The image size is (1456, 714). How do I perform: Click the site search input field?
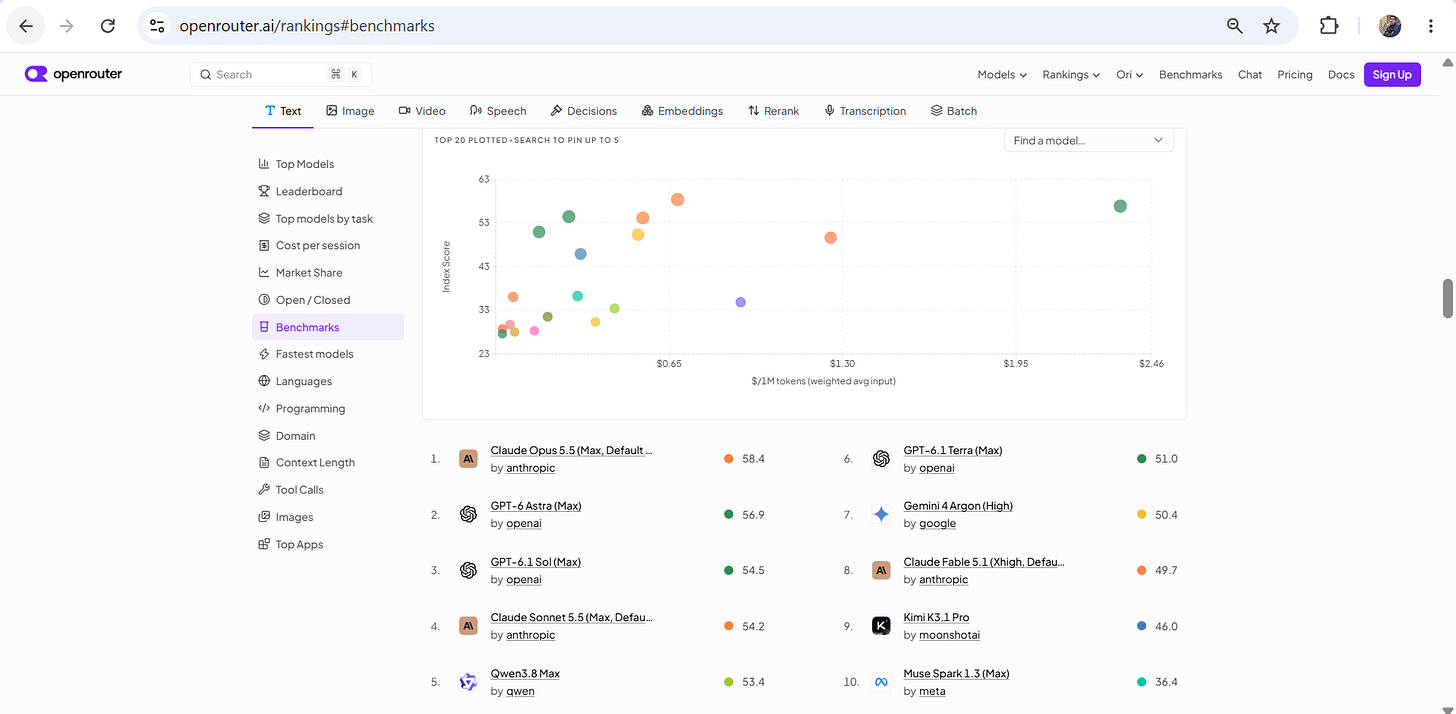coord(280,75)
